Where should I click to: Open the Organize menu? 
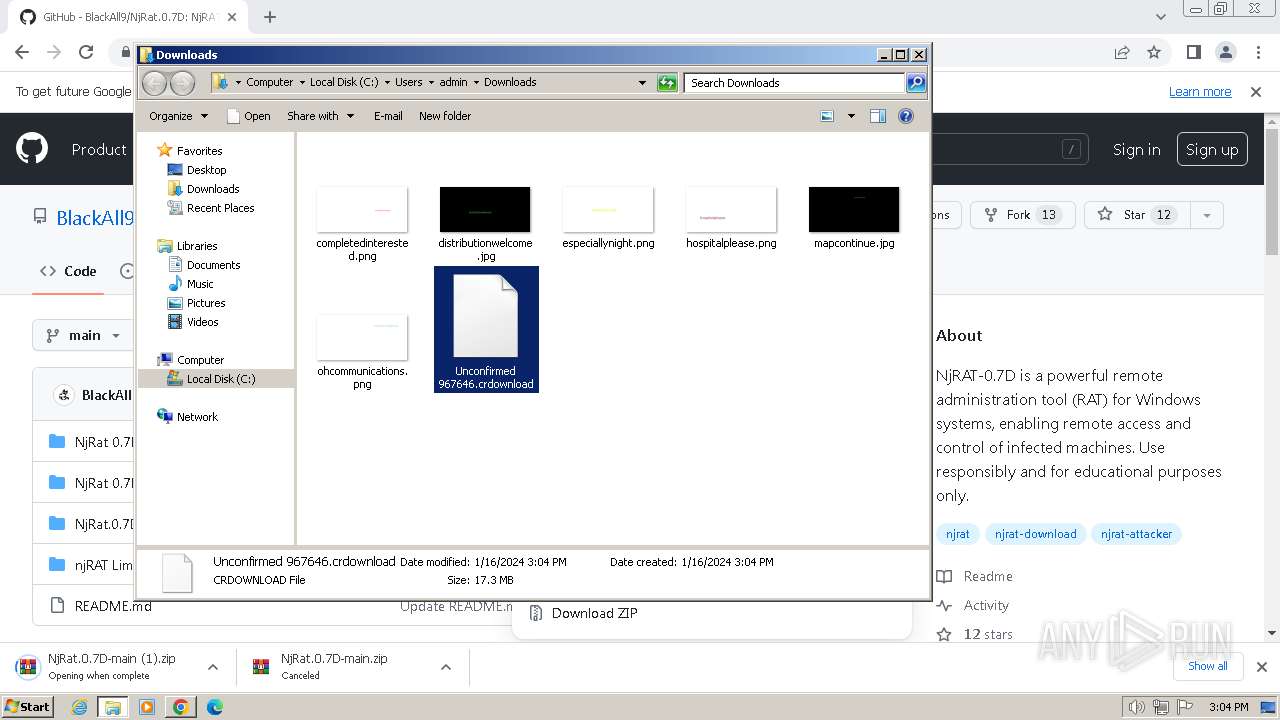[x=179, y=116]
